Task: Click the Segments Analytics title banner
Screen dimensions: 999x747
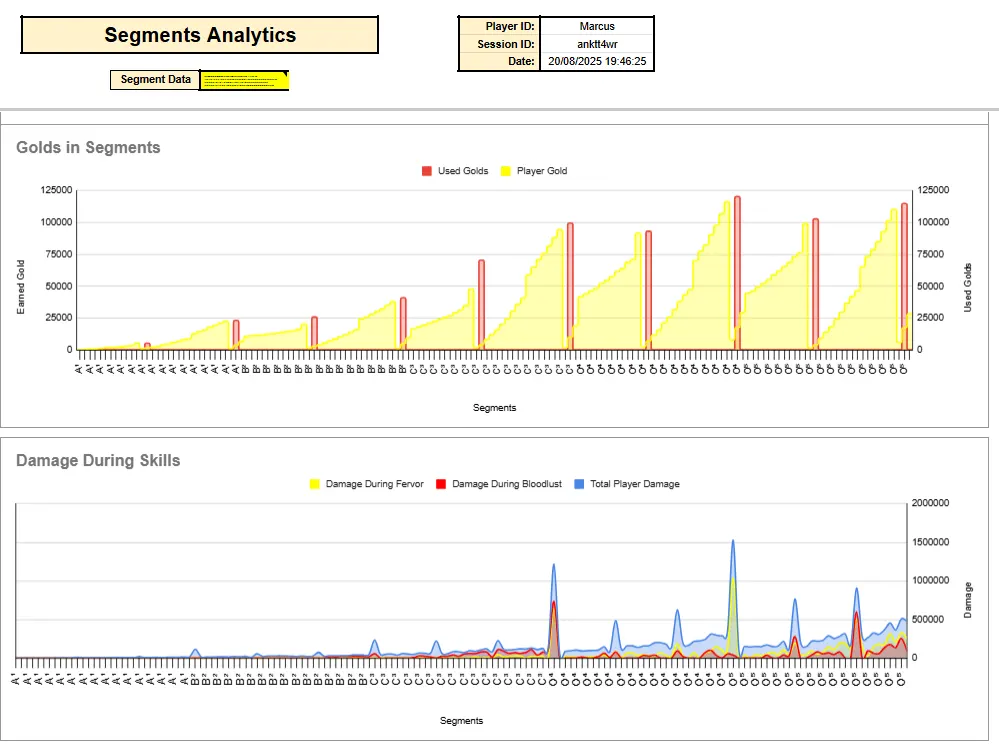Action: pyautogui.click(x=200, y=35)
